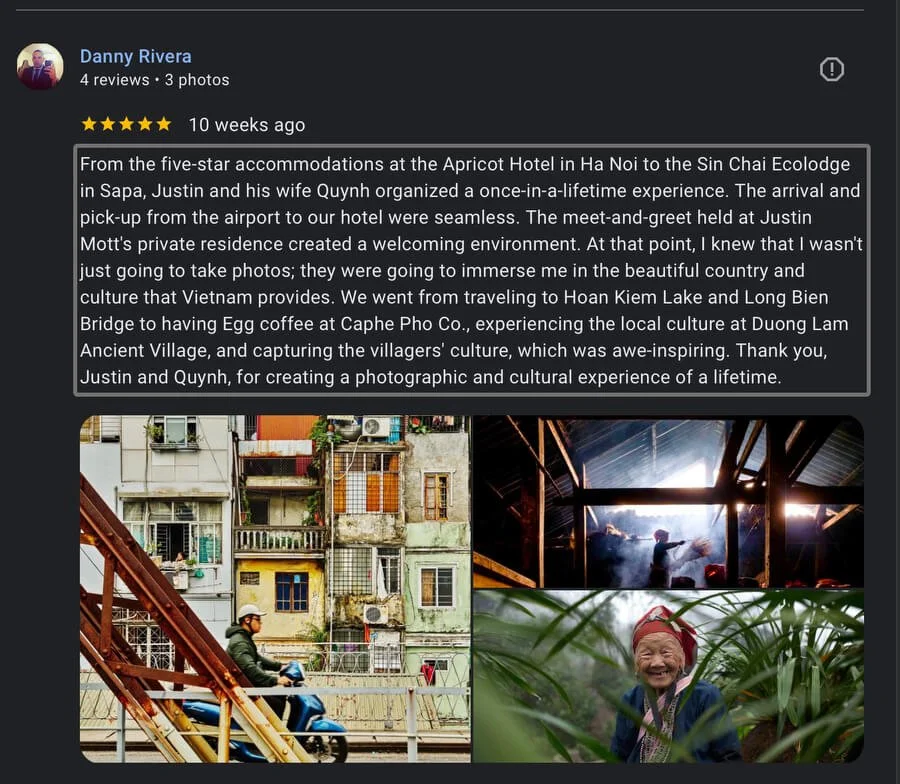The width and height of the screenshot is (900, 784).
Task: Click the fourth yellow rating star
Action: pyautogui.click(x=145, y=124)
